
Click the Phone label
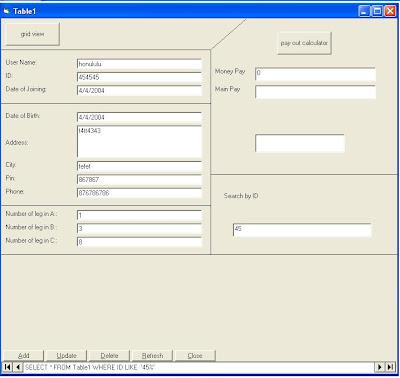15,191
